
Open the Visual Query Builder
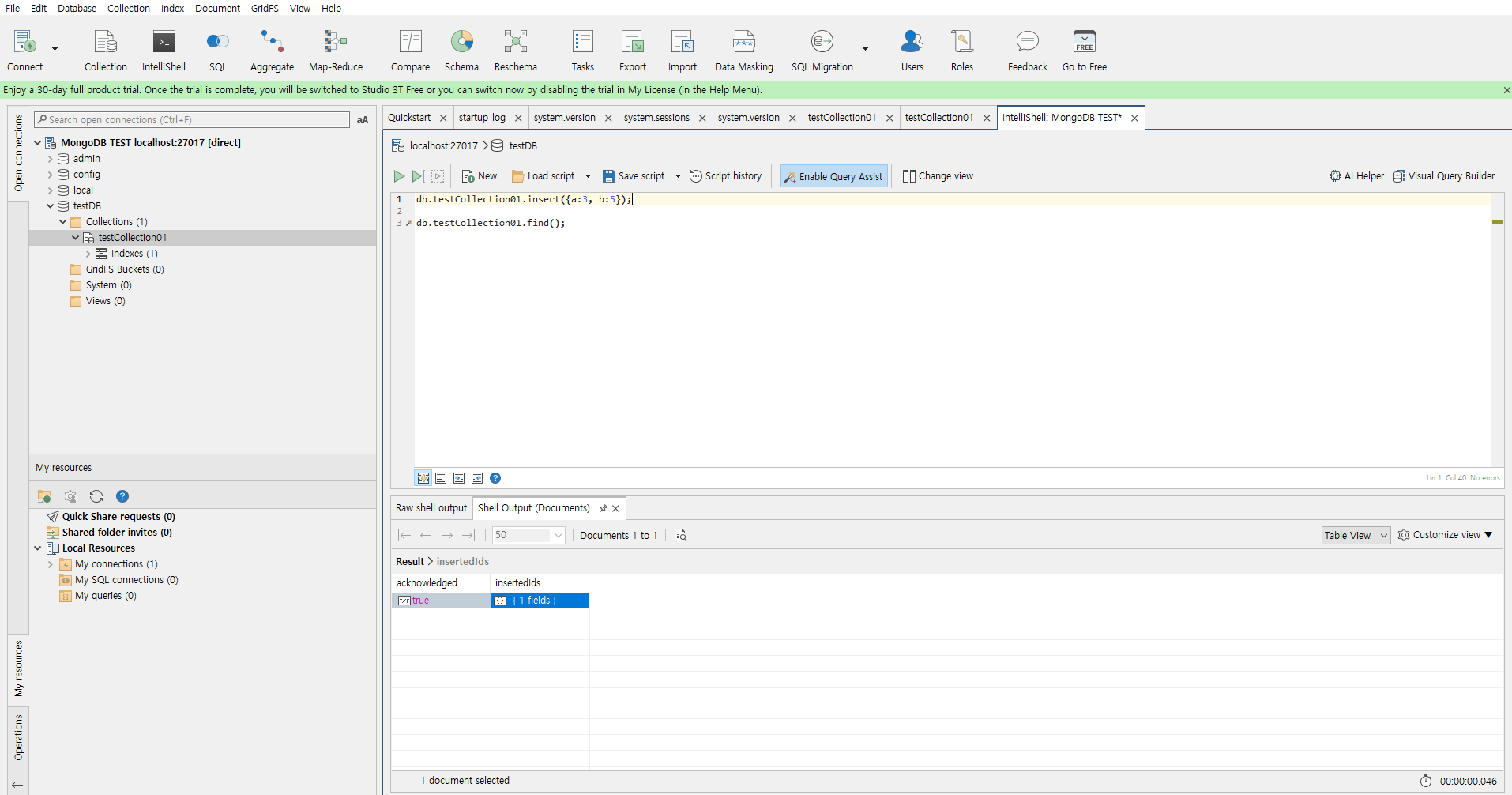pyautogui.click(x=1443, y=176)
